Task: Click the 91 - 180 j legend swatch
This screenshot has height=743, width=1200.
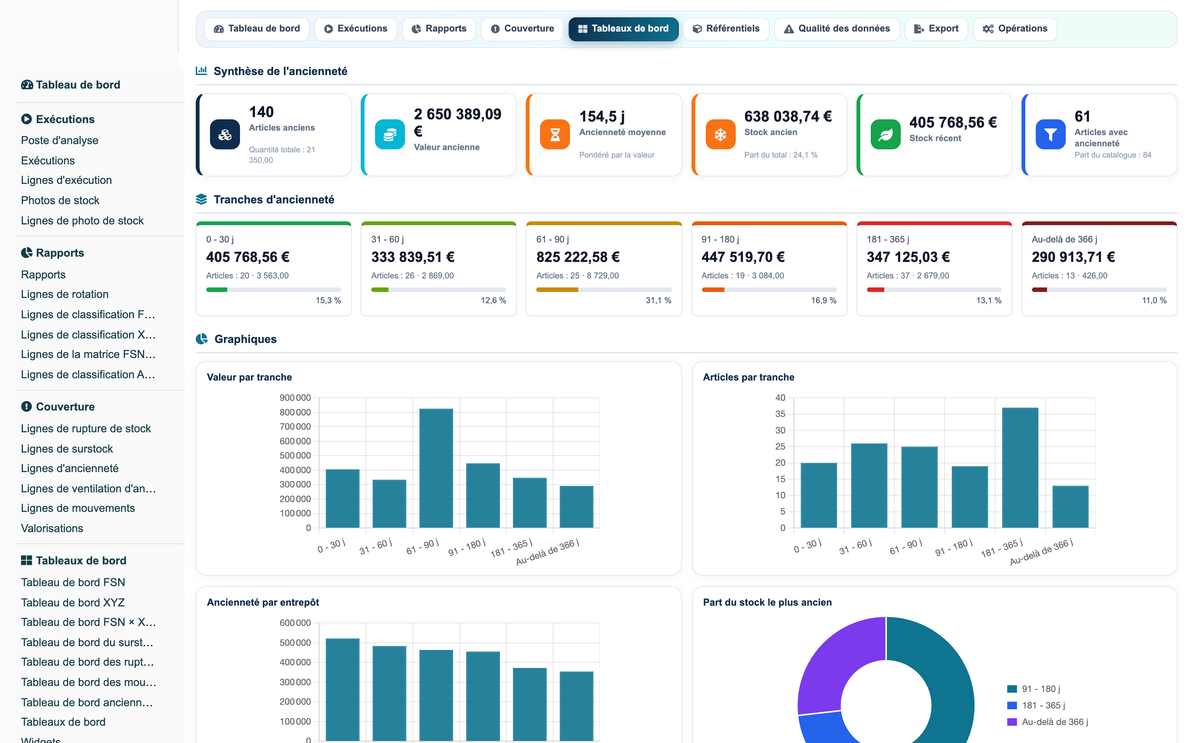Action: (1012, 689)
